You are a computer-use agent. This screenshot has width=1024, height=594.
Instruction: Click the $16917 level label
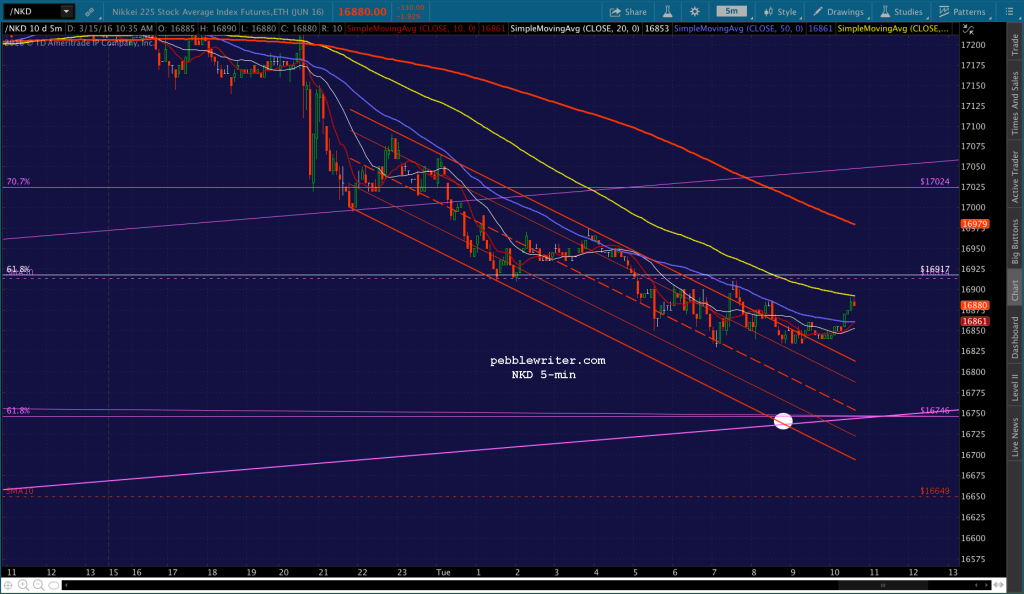935,269
